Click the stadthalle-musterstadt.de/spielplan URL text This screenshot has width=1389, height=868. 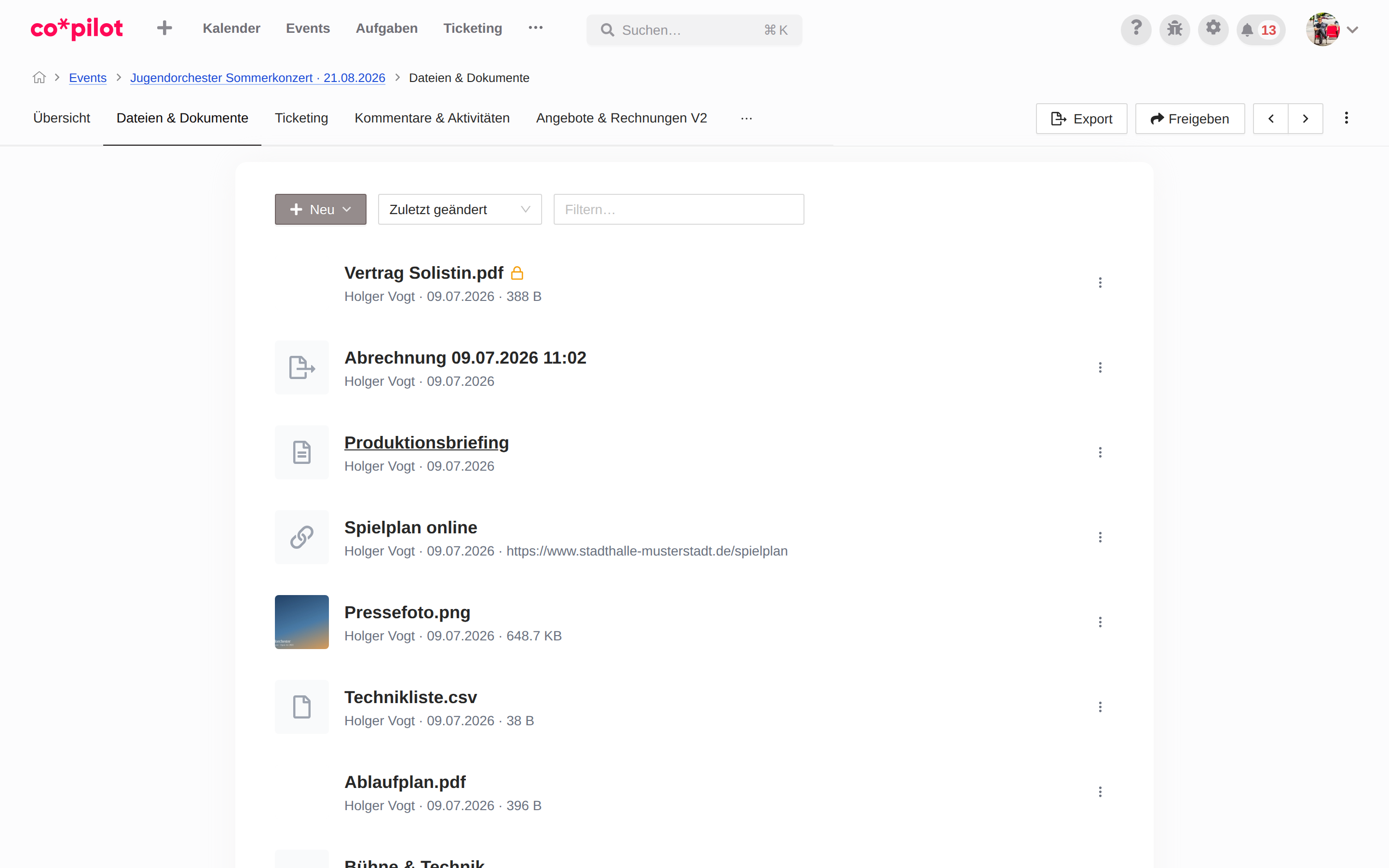(647, 551)
